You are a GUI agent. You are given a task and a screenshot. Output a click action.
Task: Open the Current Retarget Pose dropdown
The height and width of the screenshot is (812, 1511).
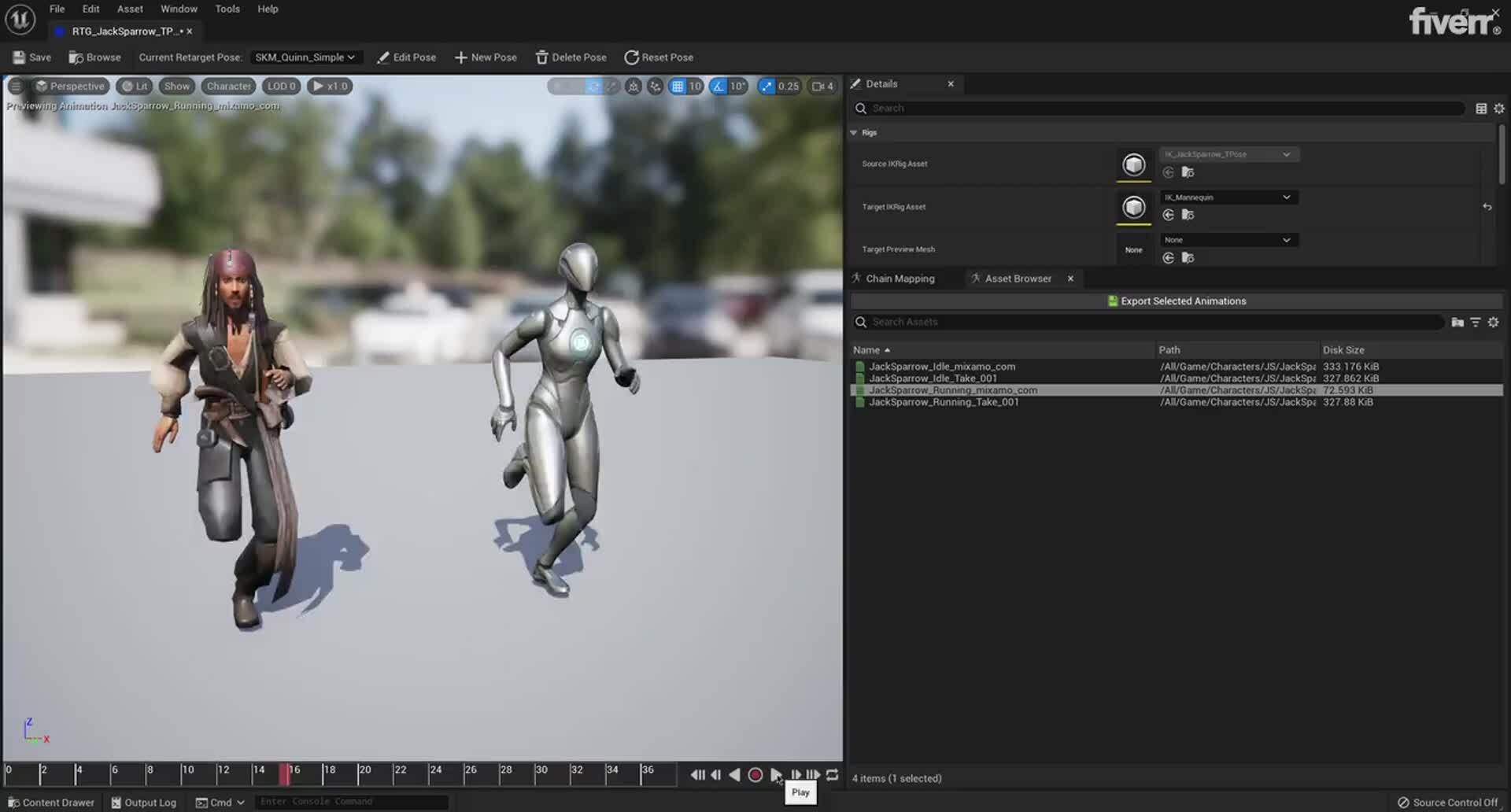(x=305, y=57)
